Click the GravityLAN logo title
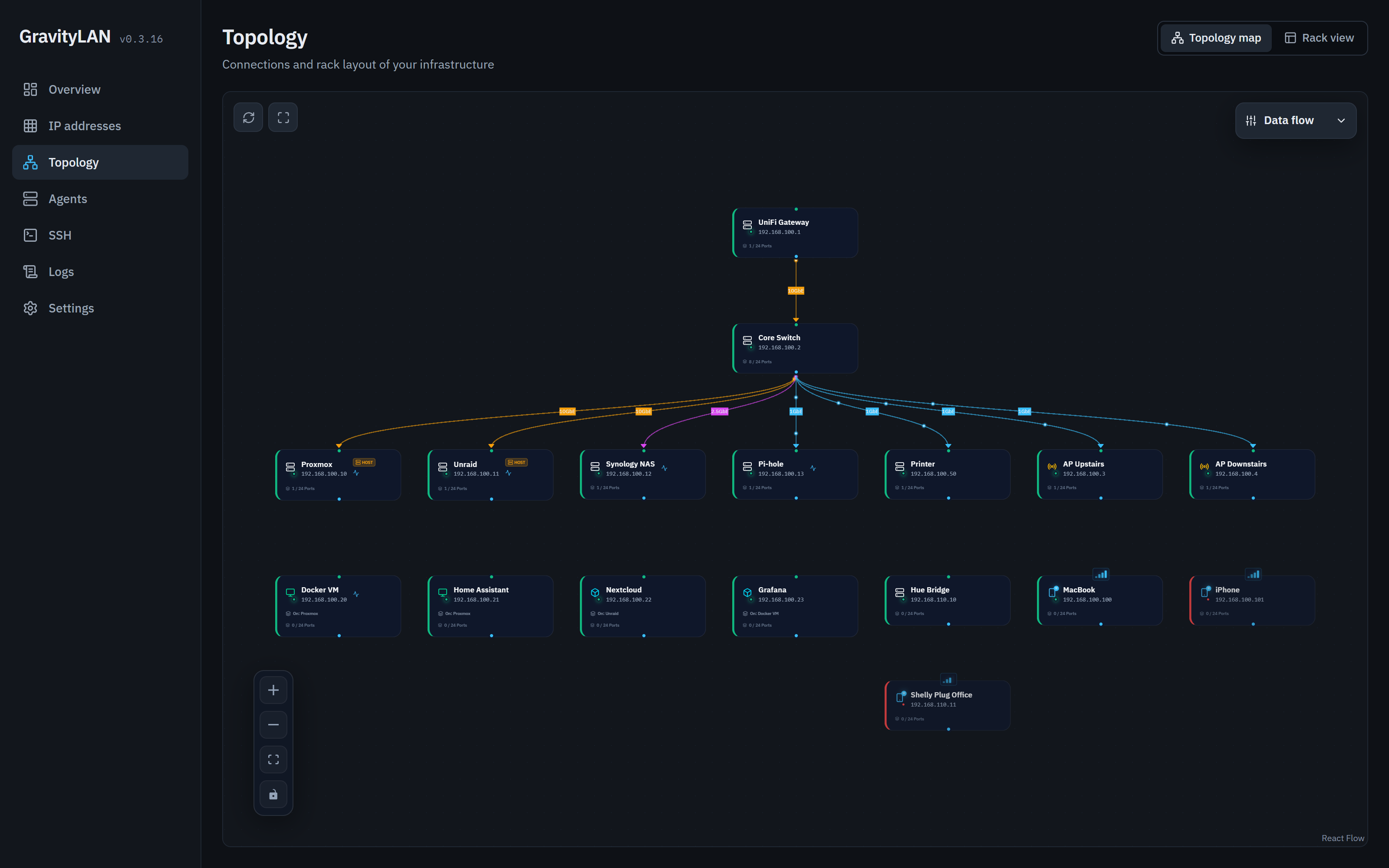1389x868 pixels. coord(65,37)
